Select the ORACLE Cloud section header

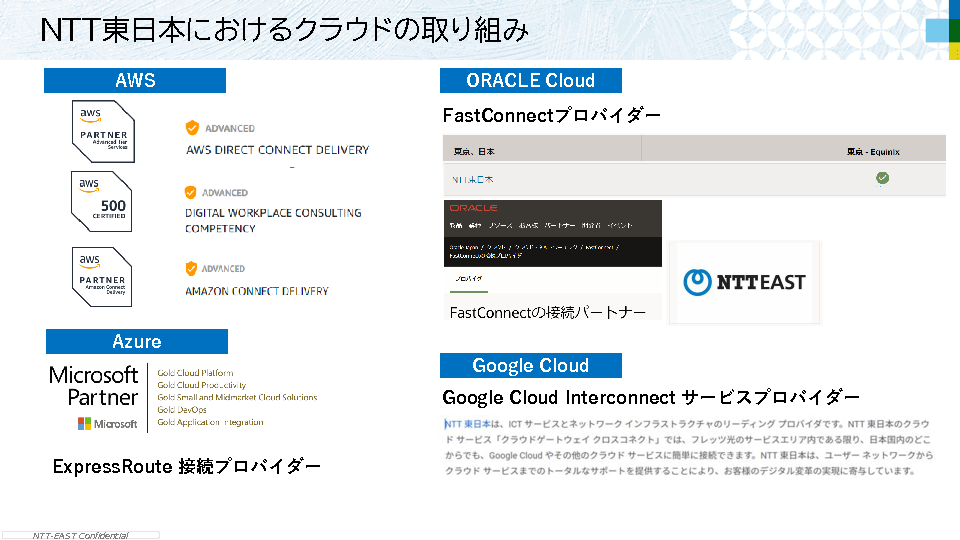(x=530, y=81)
